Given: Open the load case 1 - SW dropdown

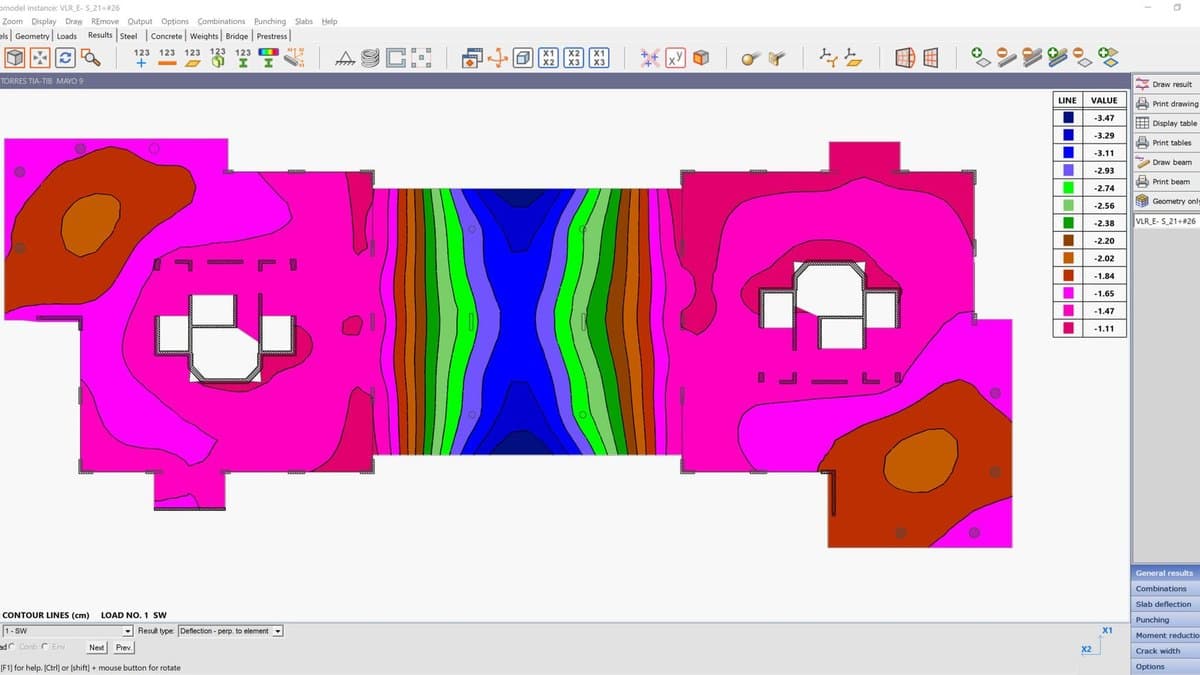Looking at the screenshot, I should click(x=68, y=631).
